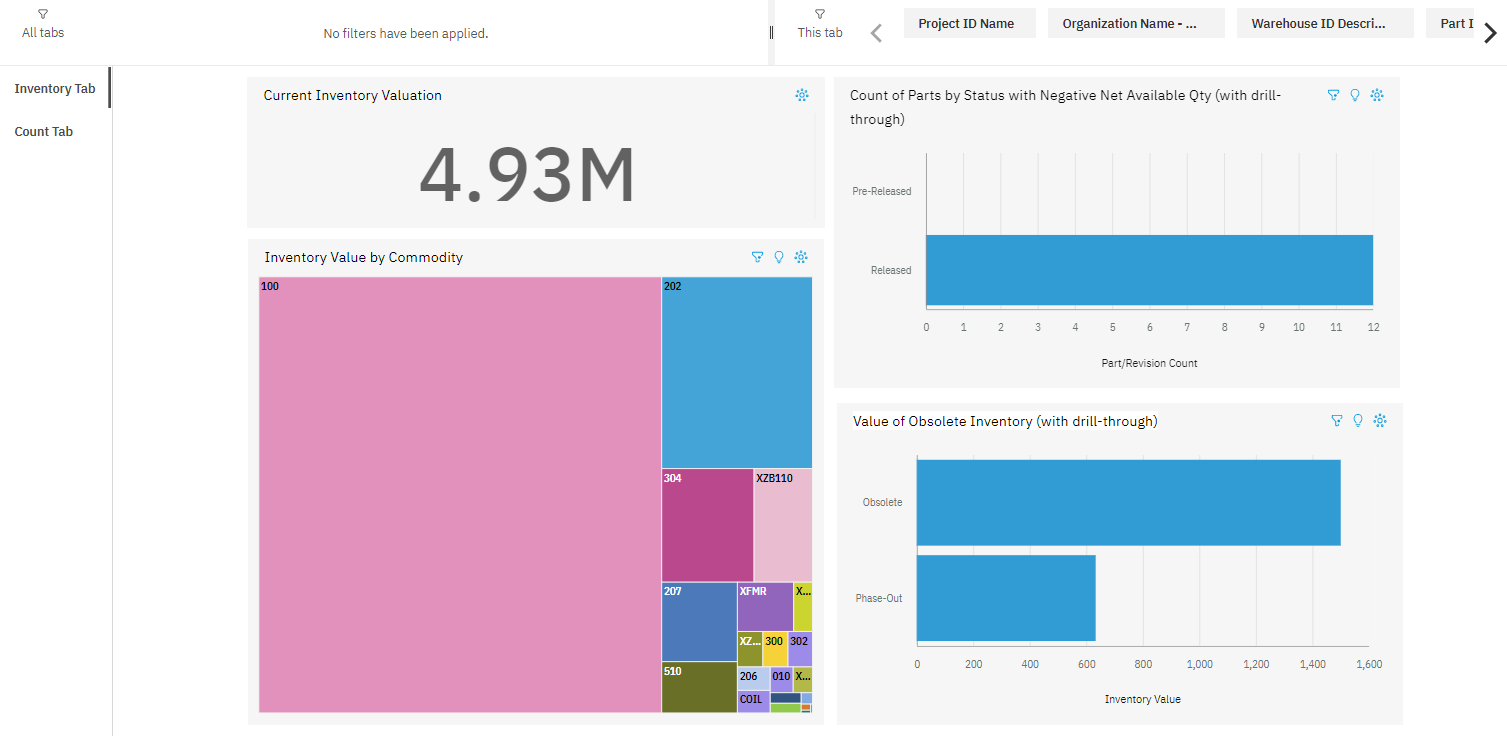This screenshot has width=1507, height=740.
Task: Show insights lightbulb for Inventory Value by Commodity
Action: pyautogui.click(x=779, y=257)
